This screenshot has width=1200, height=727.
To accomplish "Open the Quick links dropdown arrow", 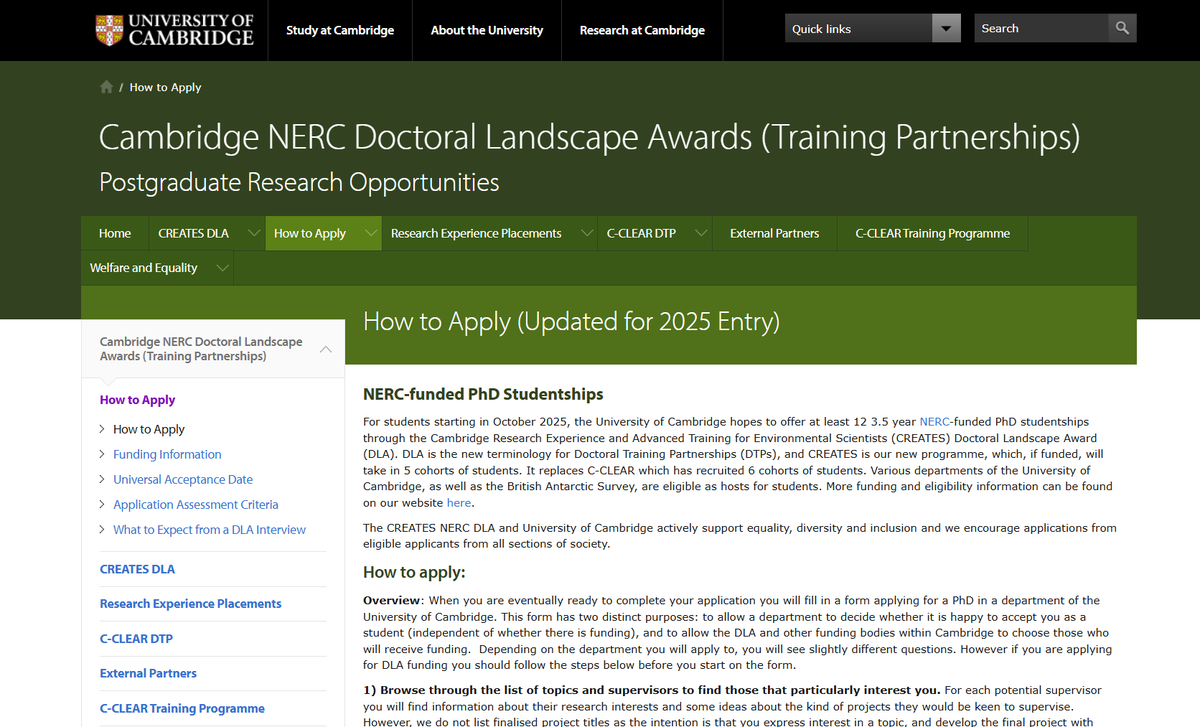I will [x=945, y=29].
